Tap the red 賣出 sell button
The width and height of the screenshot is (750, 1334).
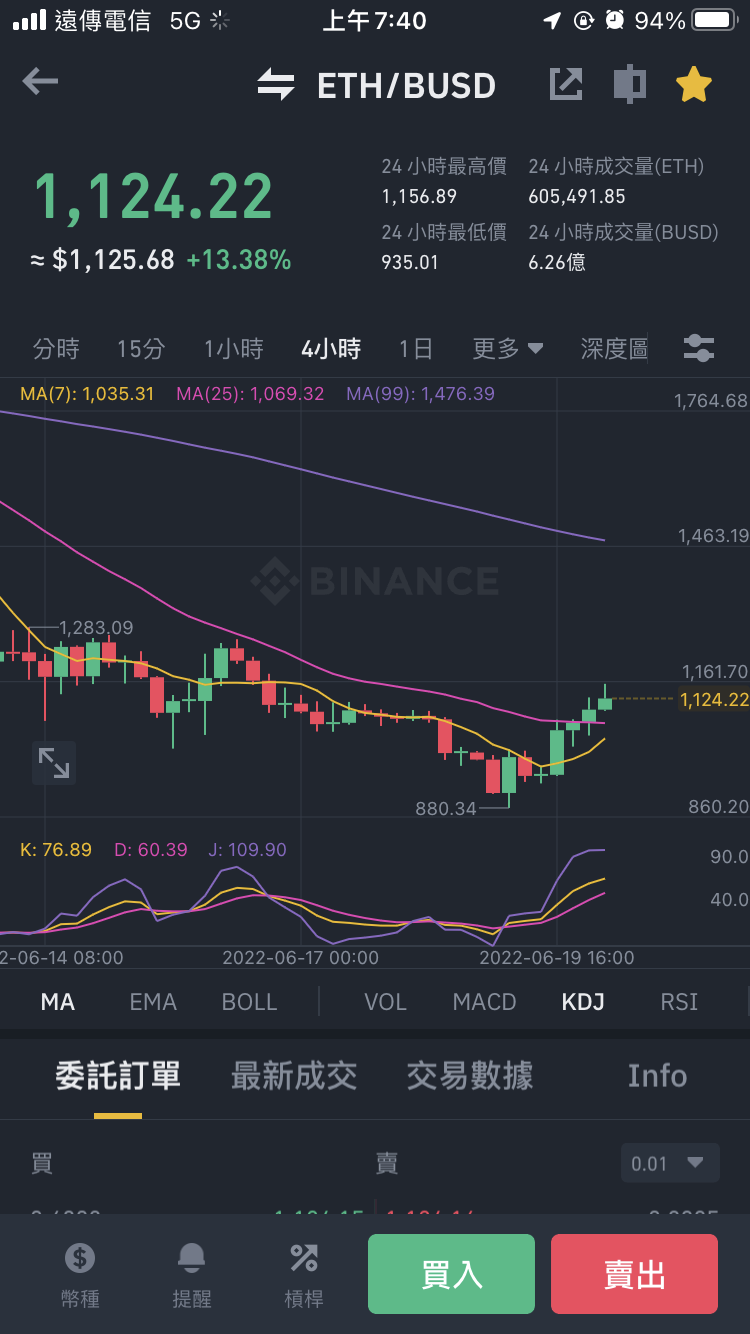point(634,1274)
